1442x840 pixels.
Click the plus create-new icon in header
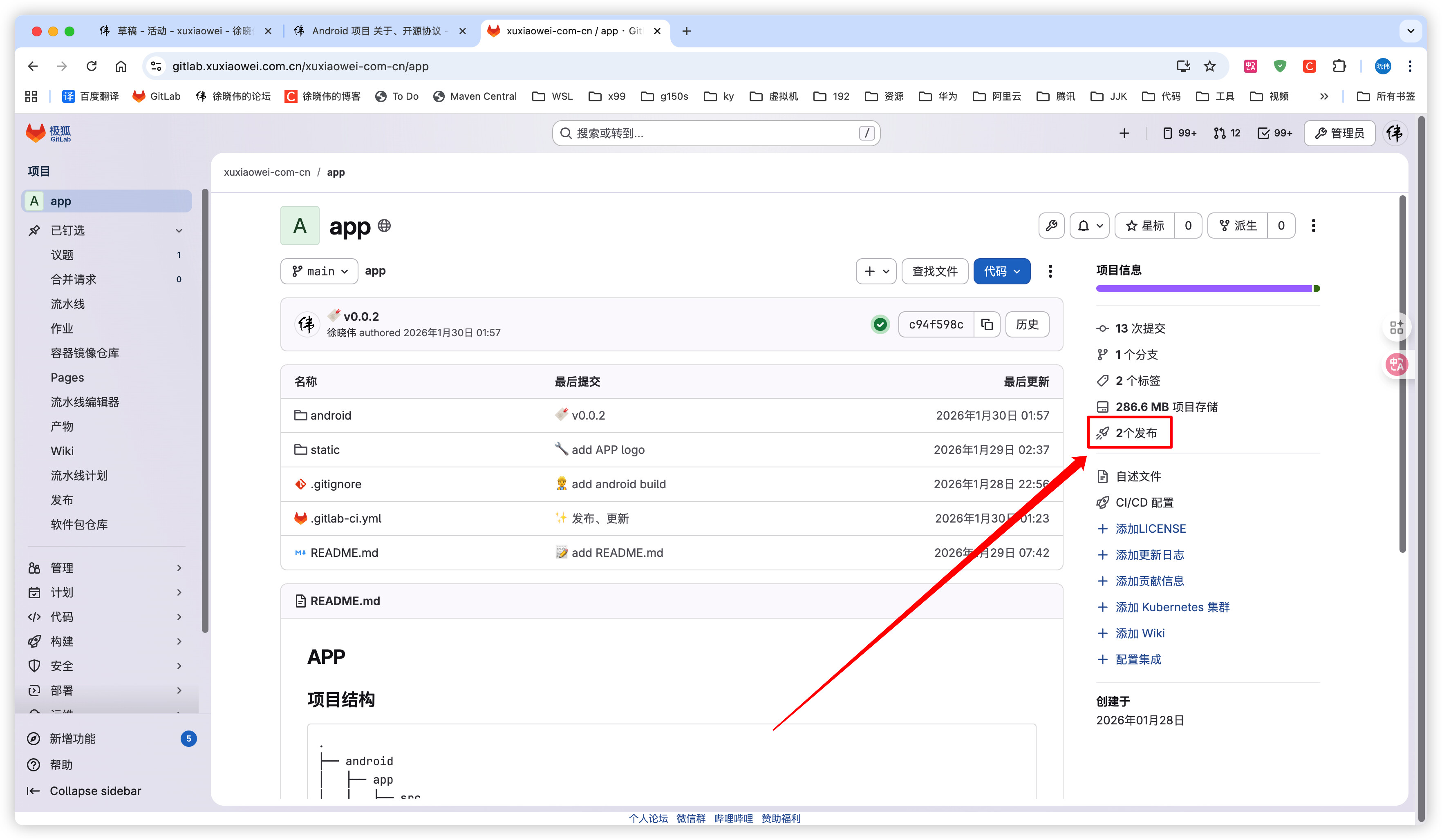[x=1124, y=133]
